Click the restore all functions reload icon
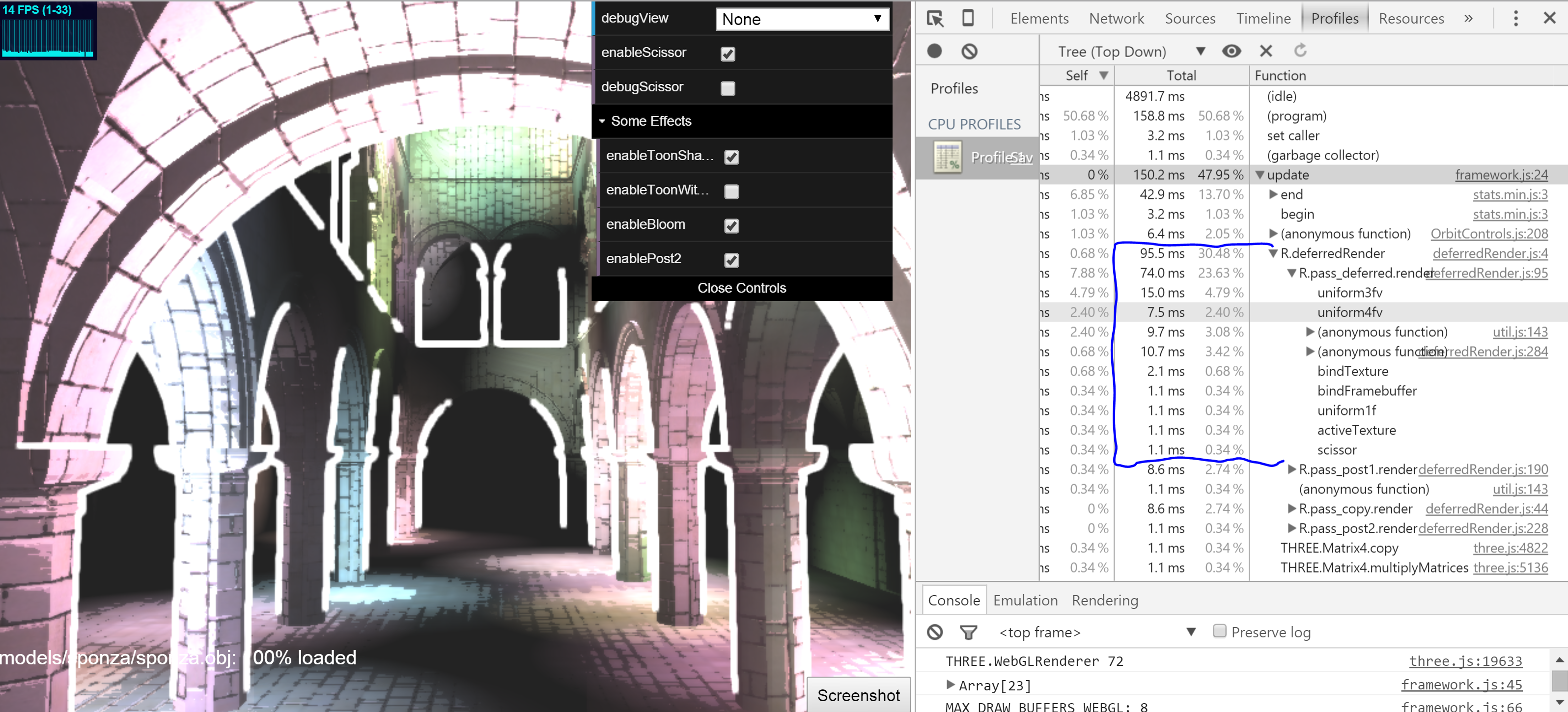1568x712 pixels. point(1301,51)
